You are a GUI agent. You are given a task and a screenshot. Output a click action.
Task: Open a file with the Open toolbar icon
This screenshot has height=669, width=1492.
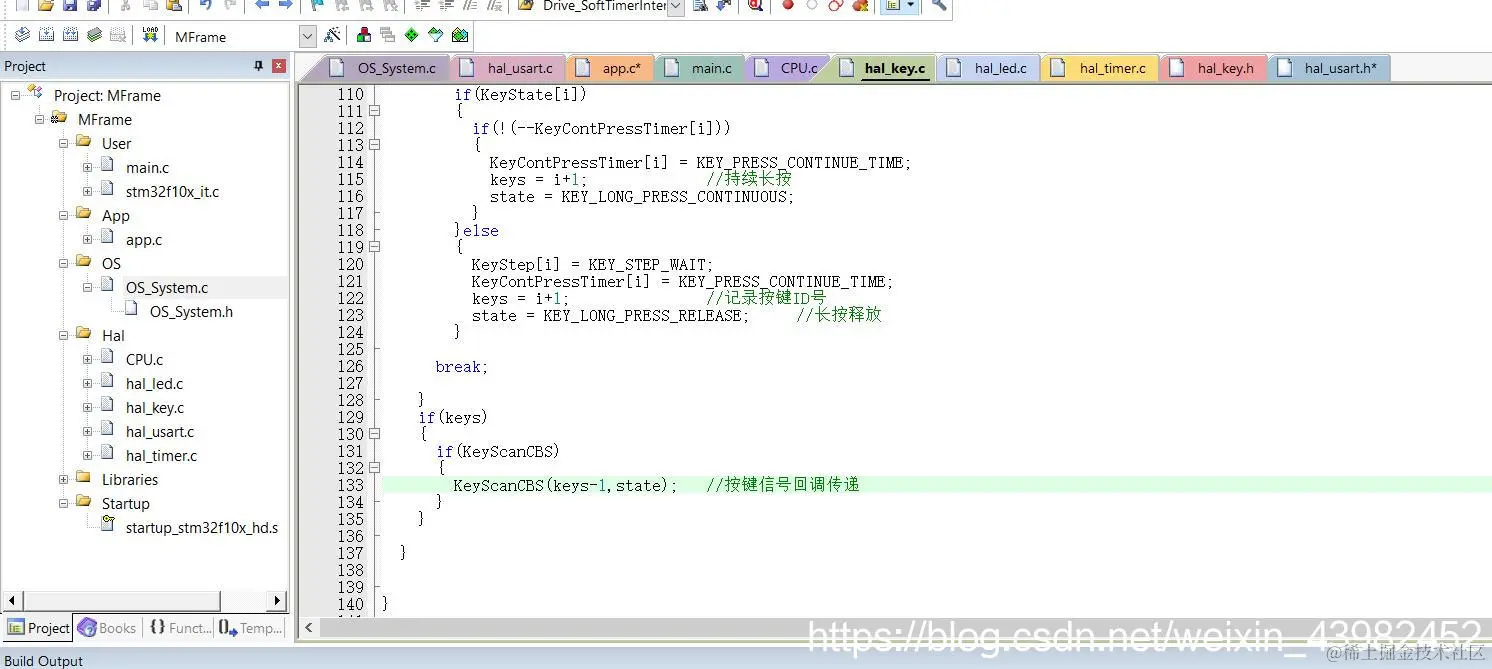(46, 5)
